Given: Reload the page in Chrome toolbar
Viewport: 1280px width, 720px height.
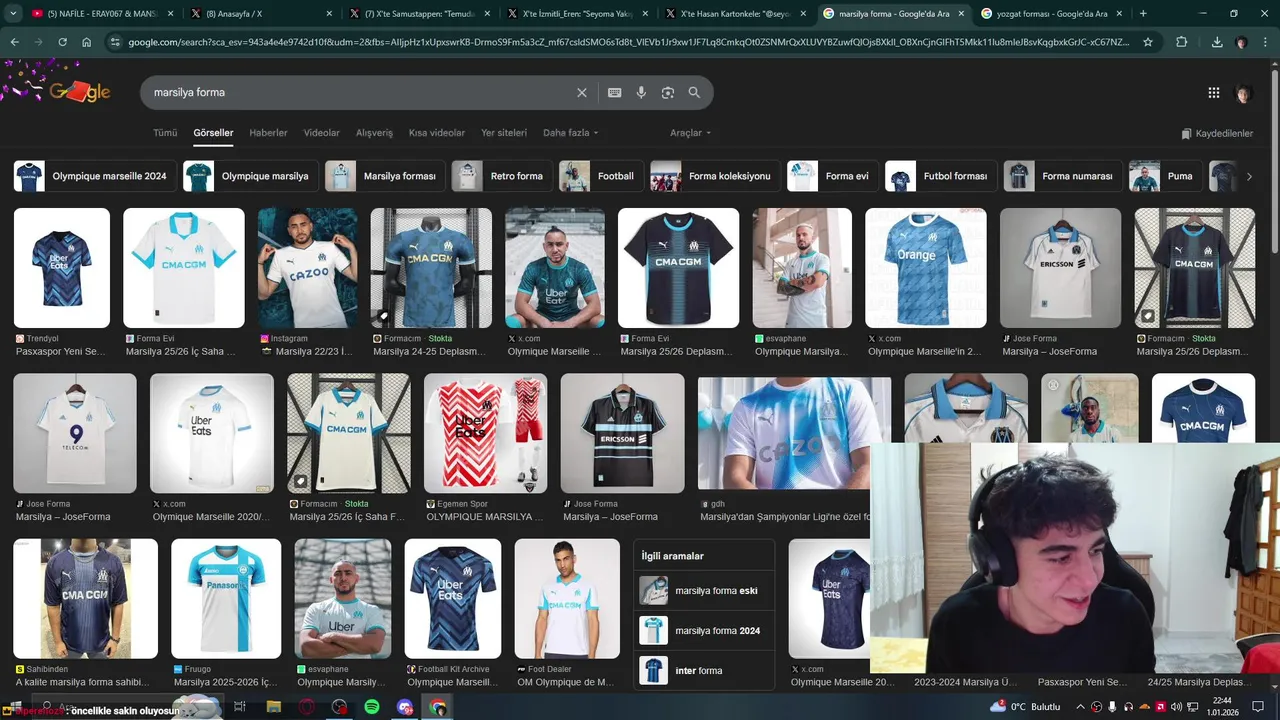Looking at the screenshot, I should 62,42.
